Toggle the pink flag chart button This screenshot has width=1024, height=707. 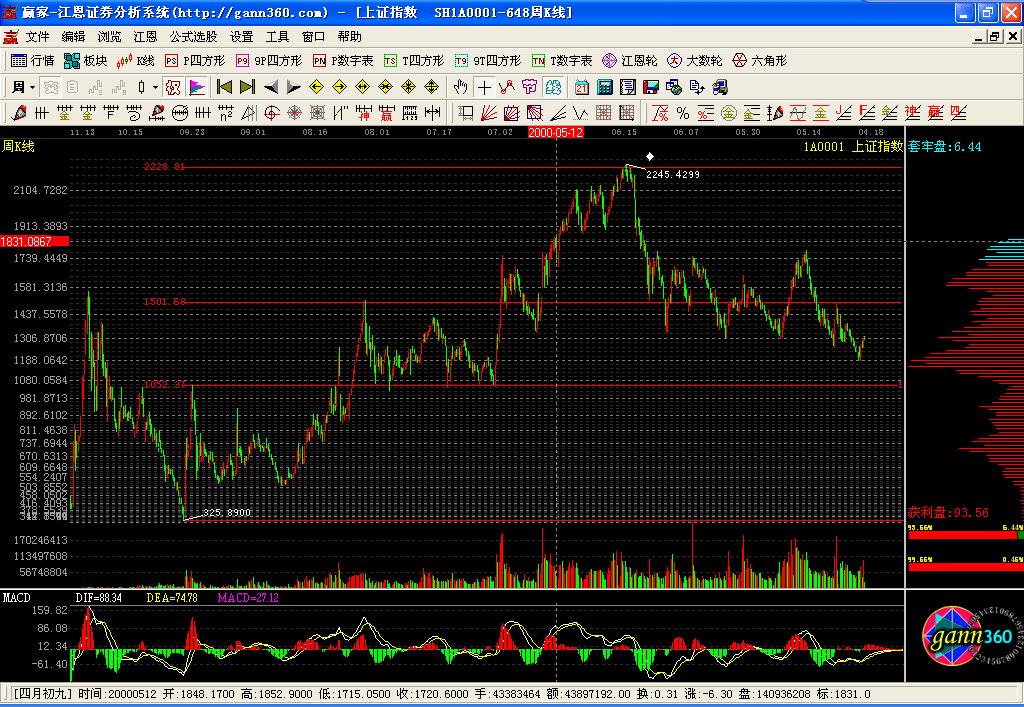[x=197, y=87]
